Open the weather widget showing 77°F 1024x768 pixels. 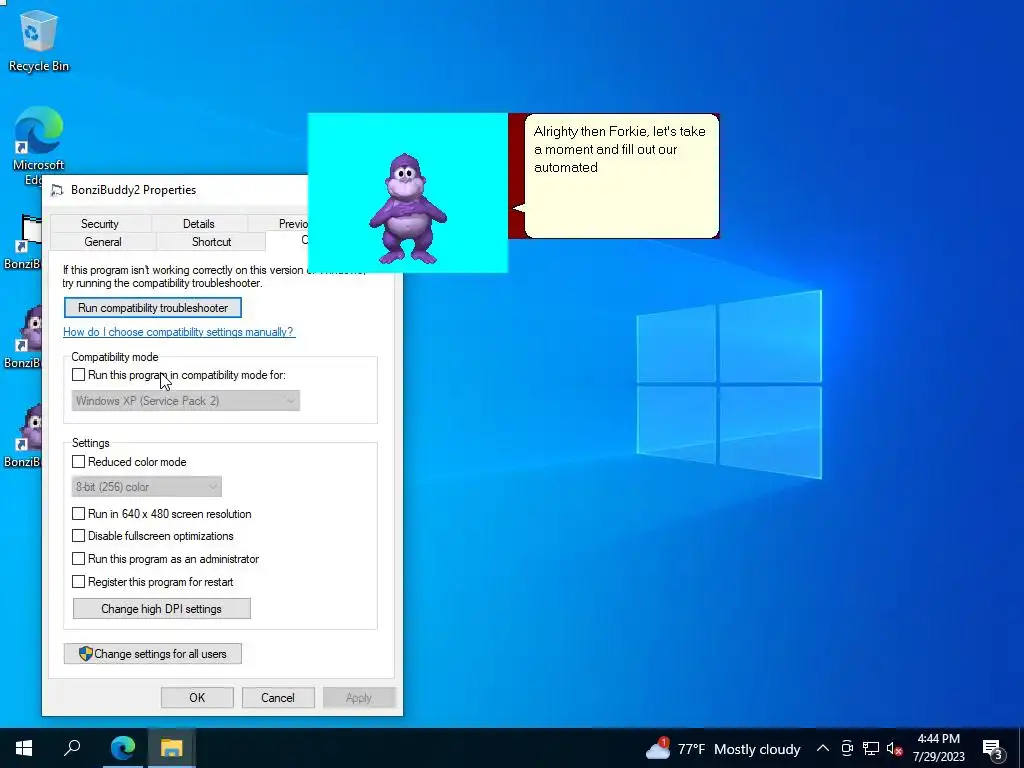[723, 748]
